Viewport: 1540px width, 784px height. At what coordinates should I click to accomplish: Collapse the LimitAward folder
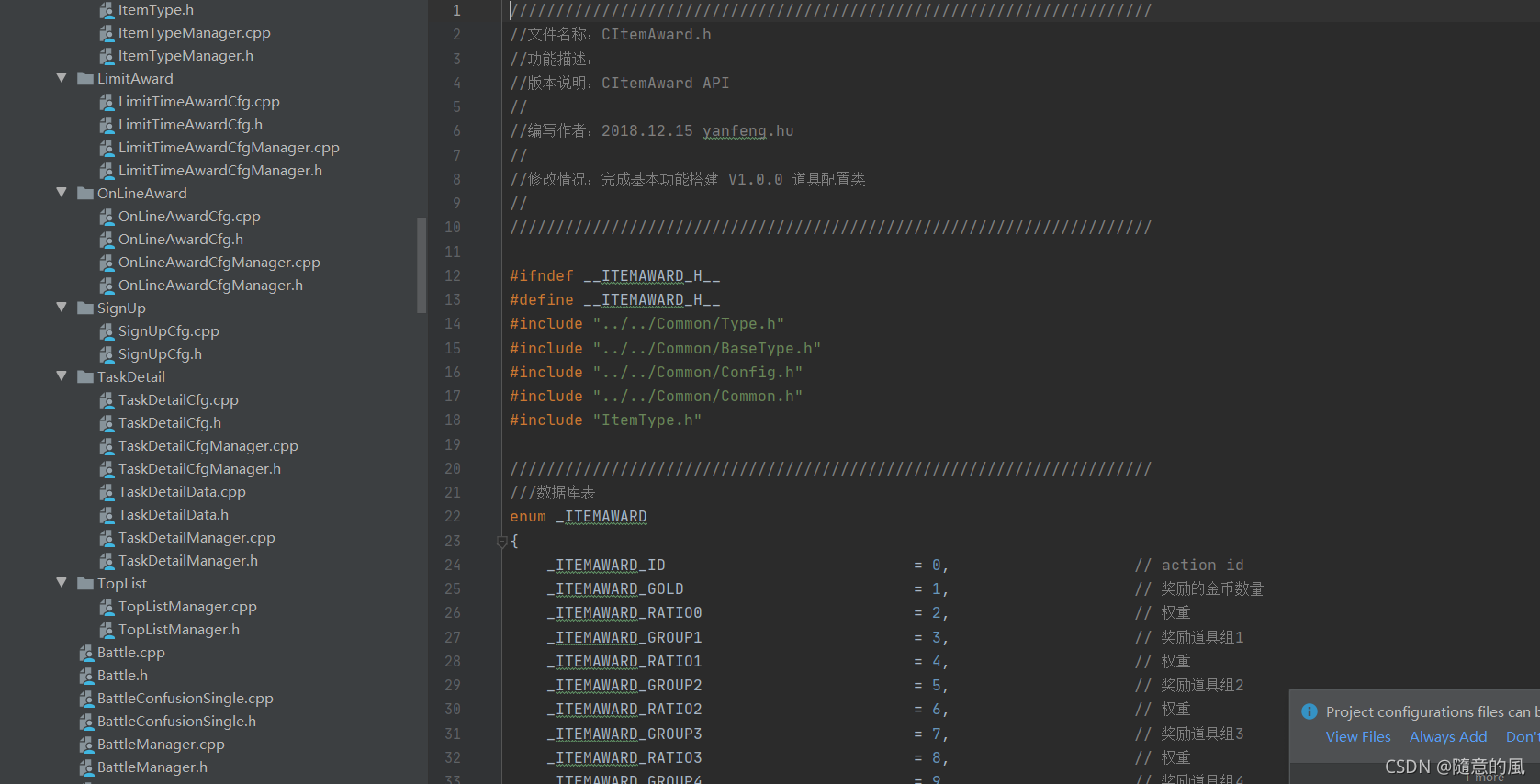tap(62, 78)
